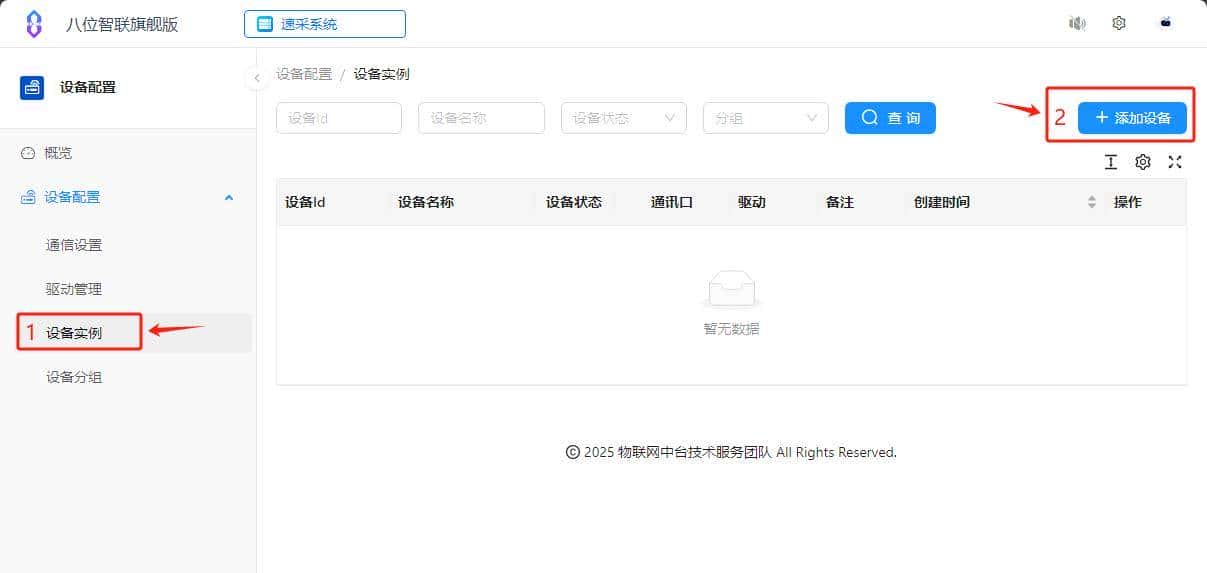Click the sound notification icon in header
1207x573 pixels.
1077,23
